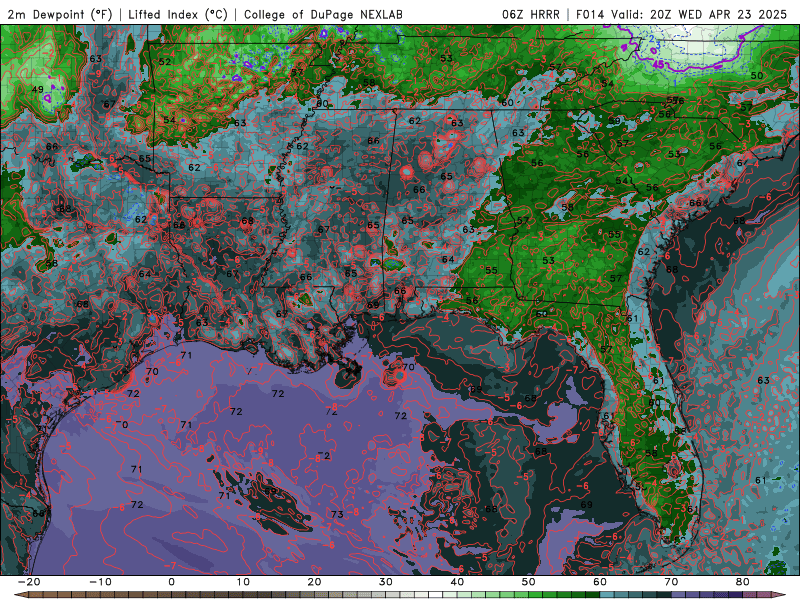The image size is (800, 600).
Task: Click the "Lifted Index (°C)" title text
Action: pyautogui.click(x=178, y=14)
